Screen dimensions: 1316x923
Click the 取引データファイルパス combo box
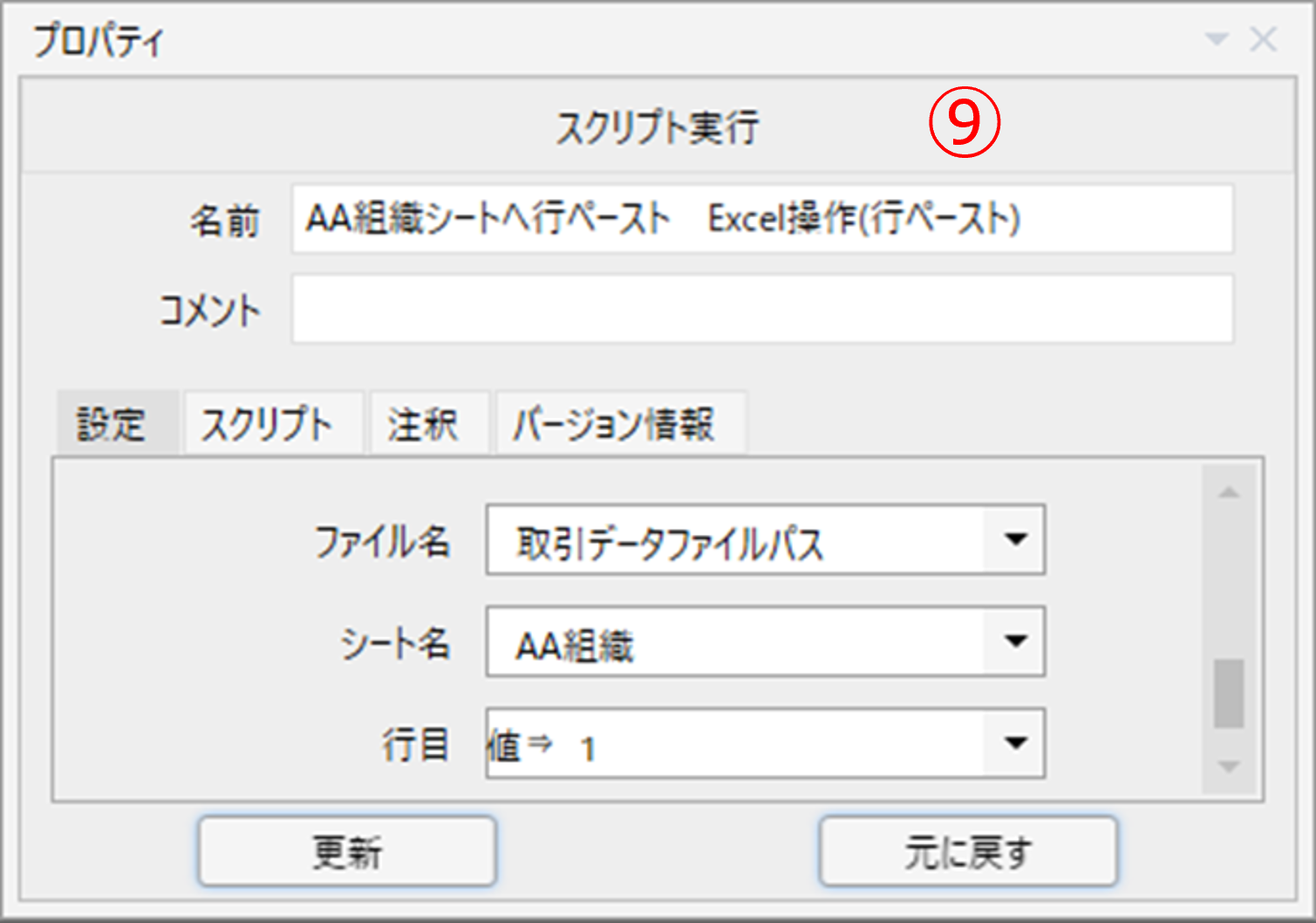coord(734,540)
